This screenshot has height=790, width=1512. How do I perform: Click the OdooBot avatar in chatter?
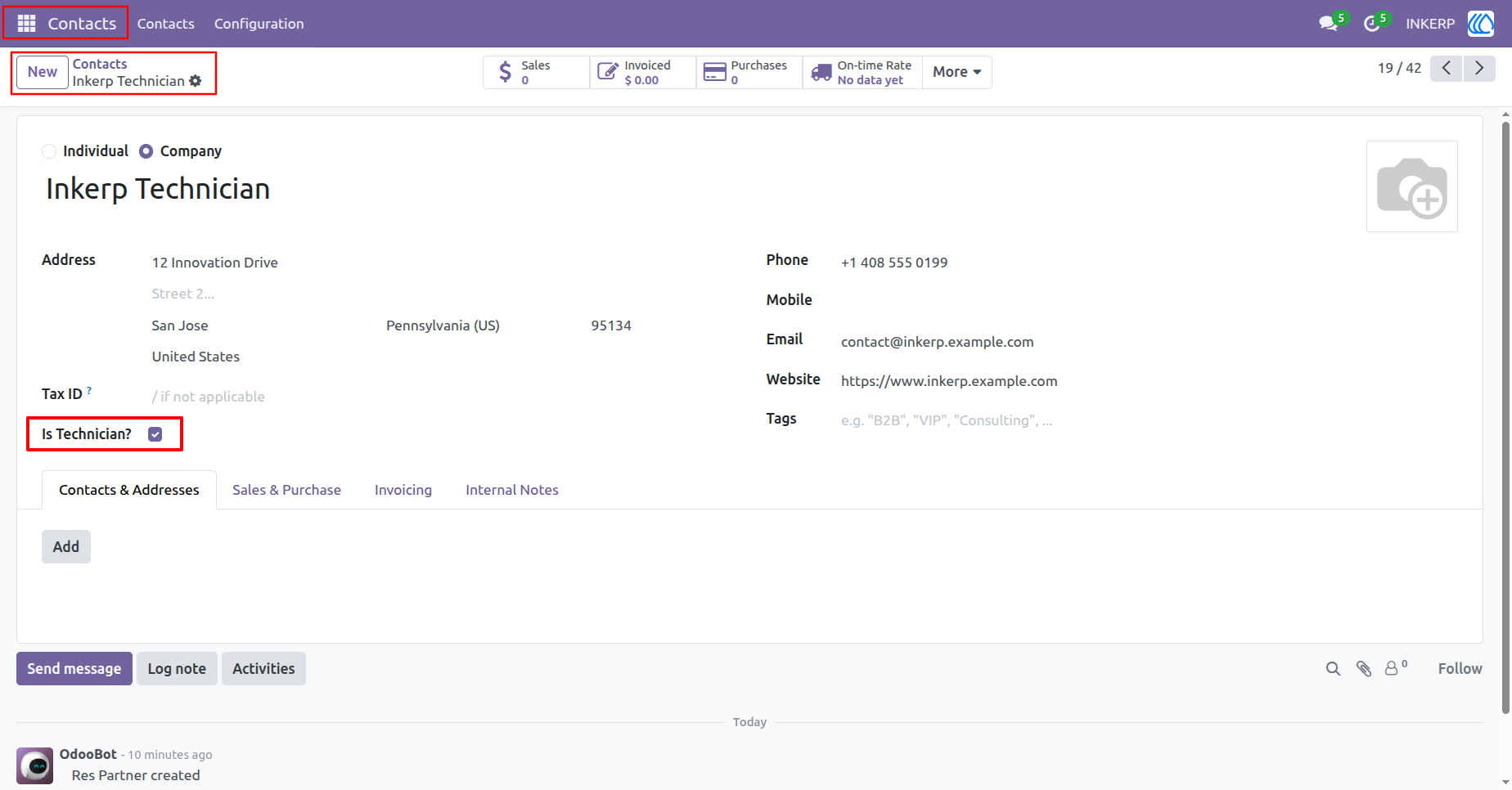point(35,765)
